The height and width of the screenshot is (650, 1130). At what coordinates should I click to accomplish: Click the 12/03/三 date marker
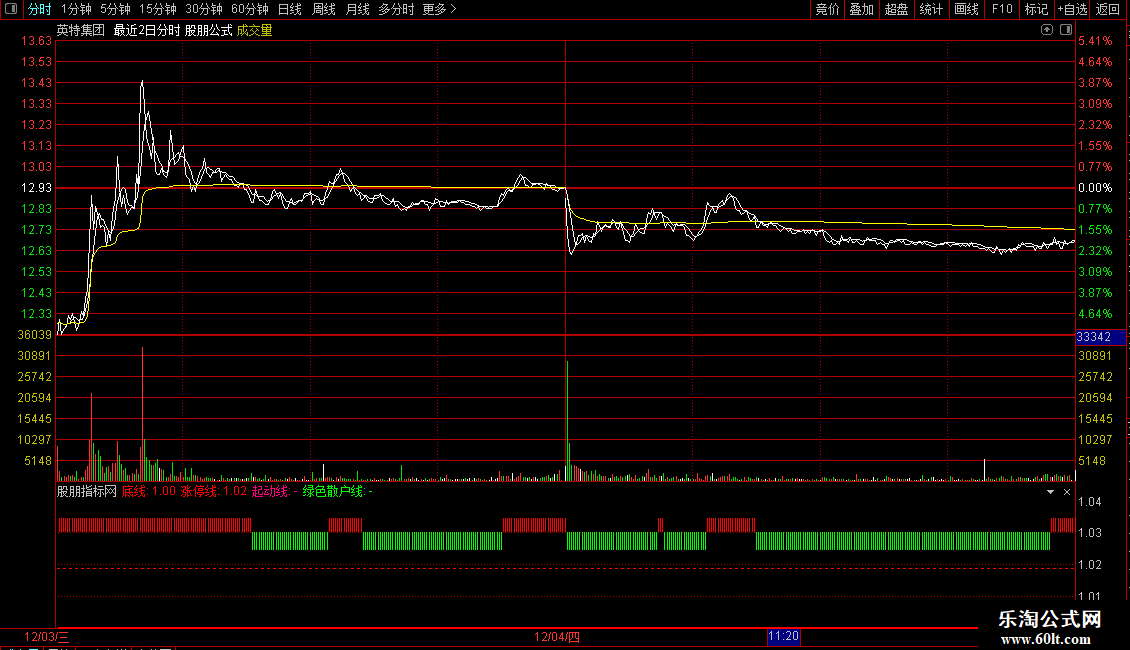click(x=47, y=637)
